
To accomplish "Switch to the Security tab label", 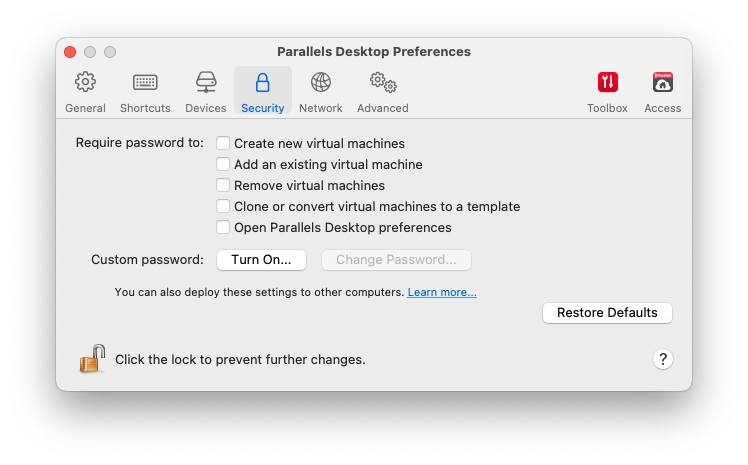I will pyautogui.click(x=263, y=108).
